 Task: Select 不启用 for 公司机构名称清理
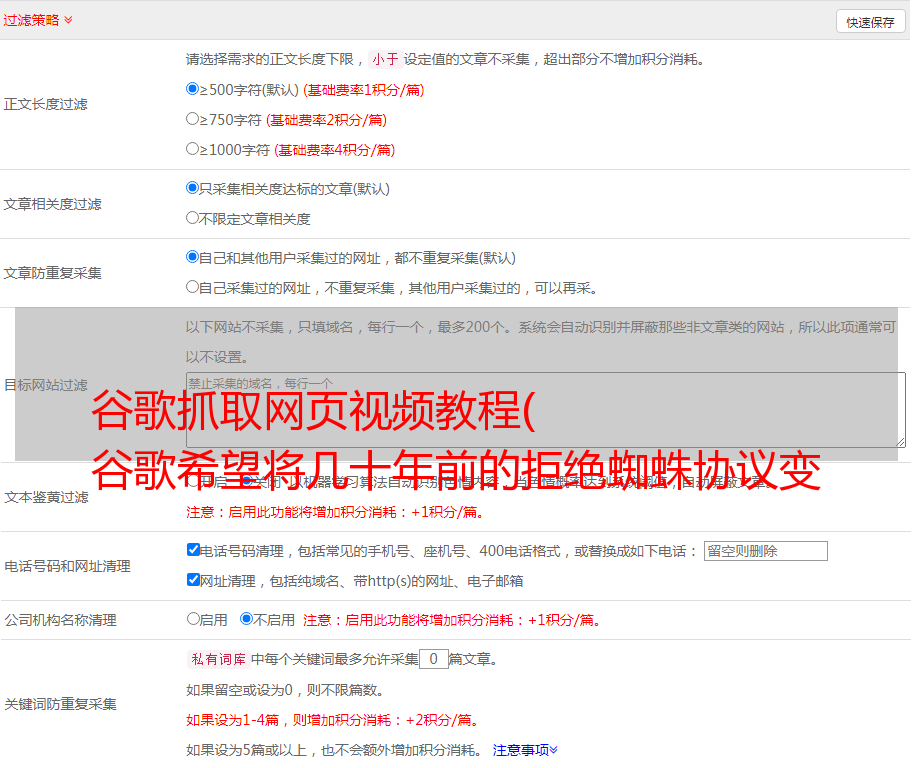(x=246, y=618)
